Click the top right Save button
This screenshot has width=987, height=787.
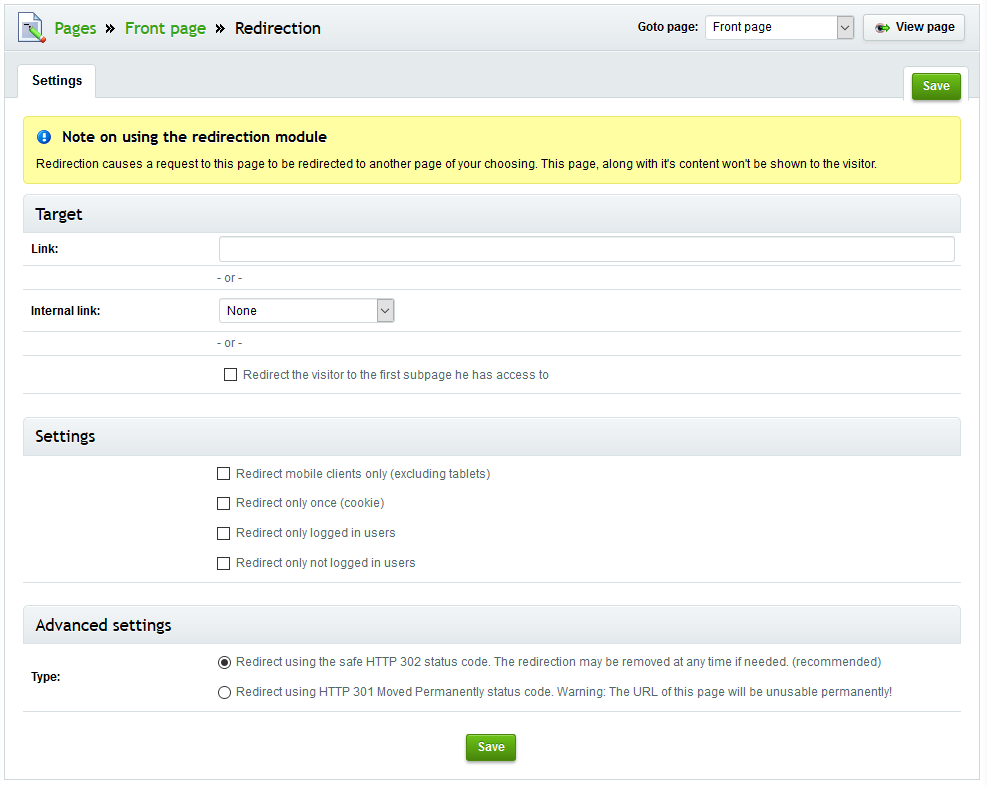click(936, 86)
